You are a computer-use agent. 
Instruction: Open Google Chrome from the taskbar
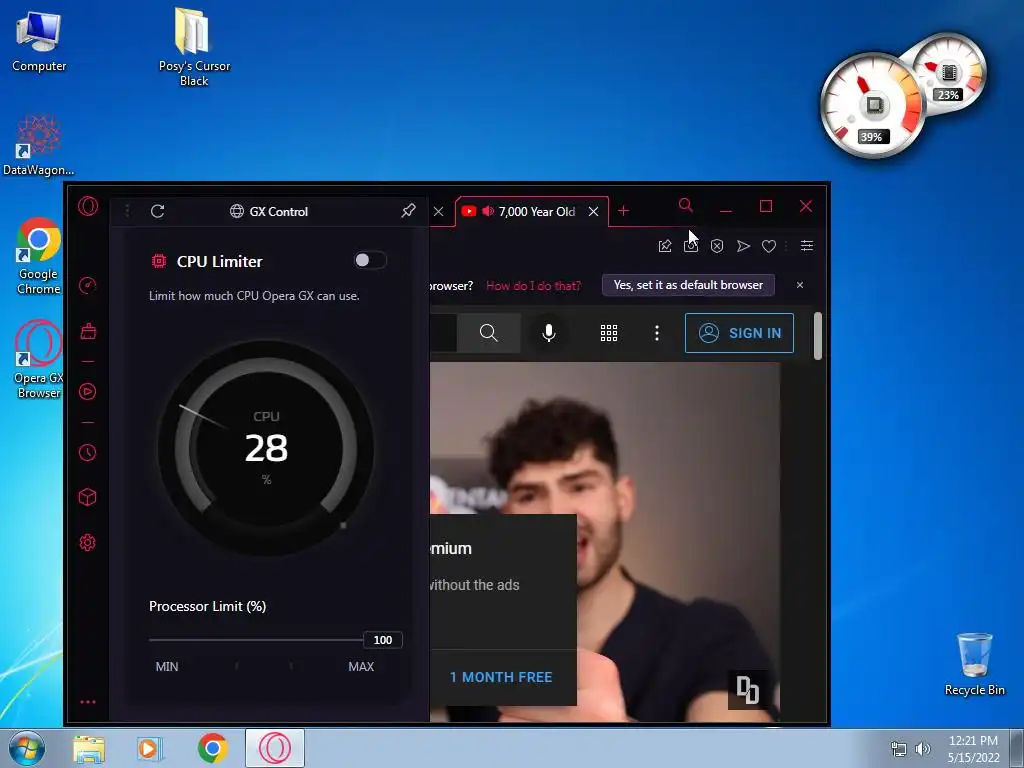[212, 748]
